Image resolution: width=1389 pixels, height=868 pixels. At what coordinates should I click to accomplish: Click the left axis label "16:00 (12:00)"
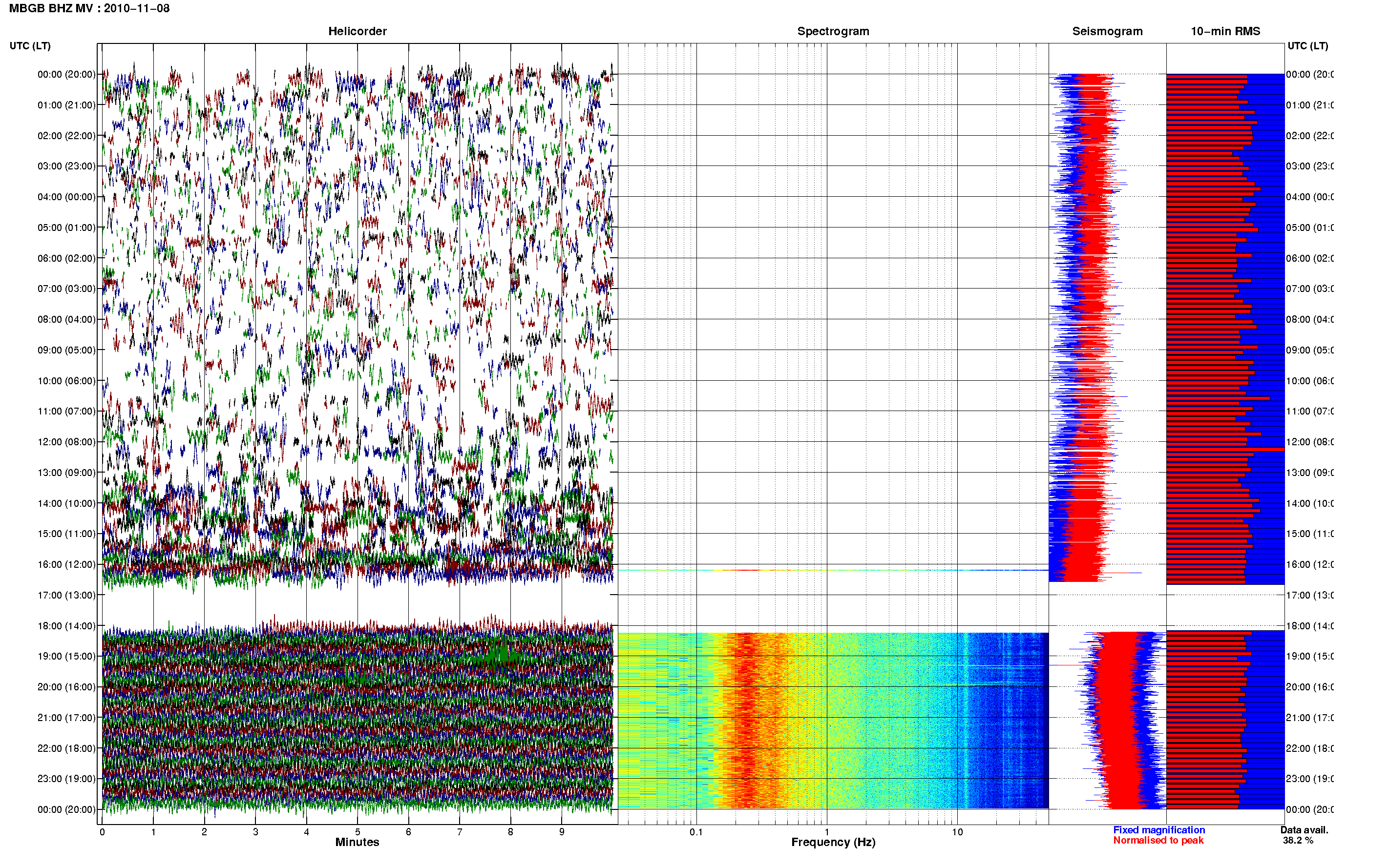coord(66,564)
